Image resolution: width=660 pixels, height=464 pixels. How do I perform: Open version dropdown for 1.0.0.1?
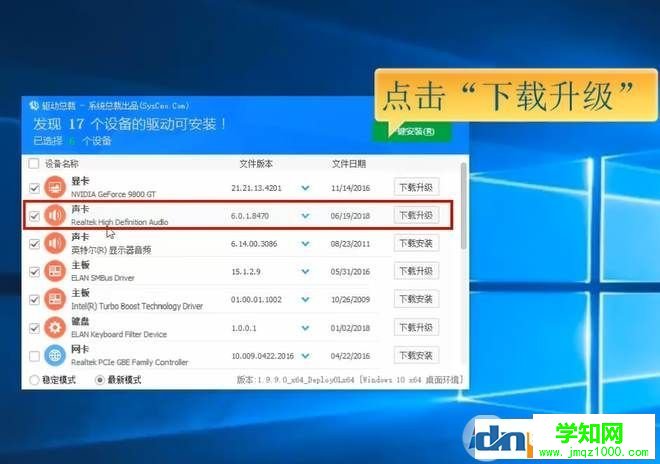[x=306, y=328]
